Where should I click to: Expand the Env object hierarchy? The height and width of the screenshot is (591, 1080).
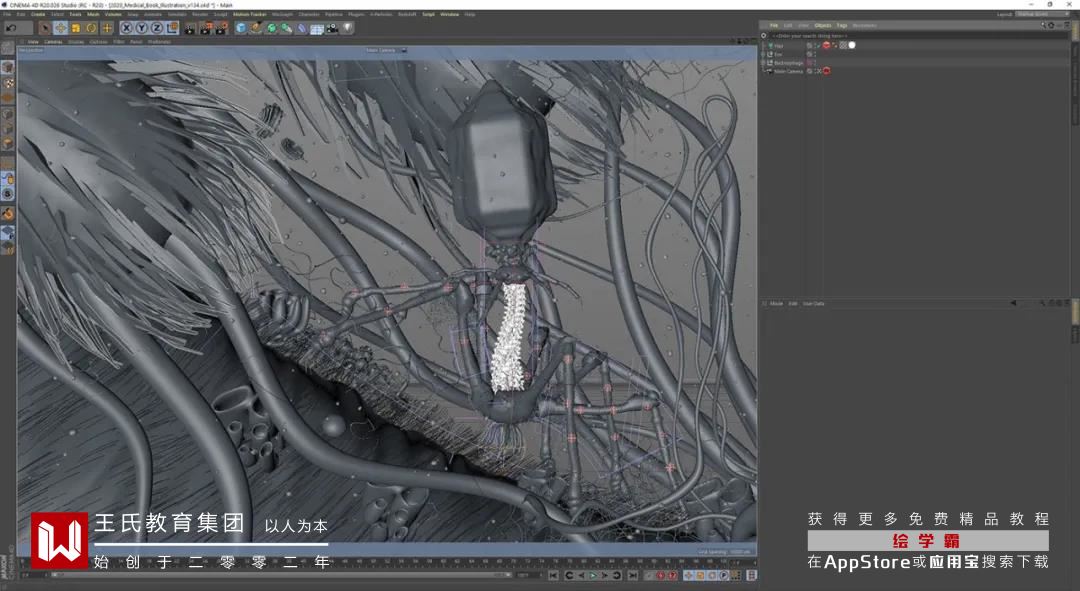click(762, 54)
